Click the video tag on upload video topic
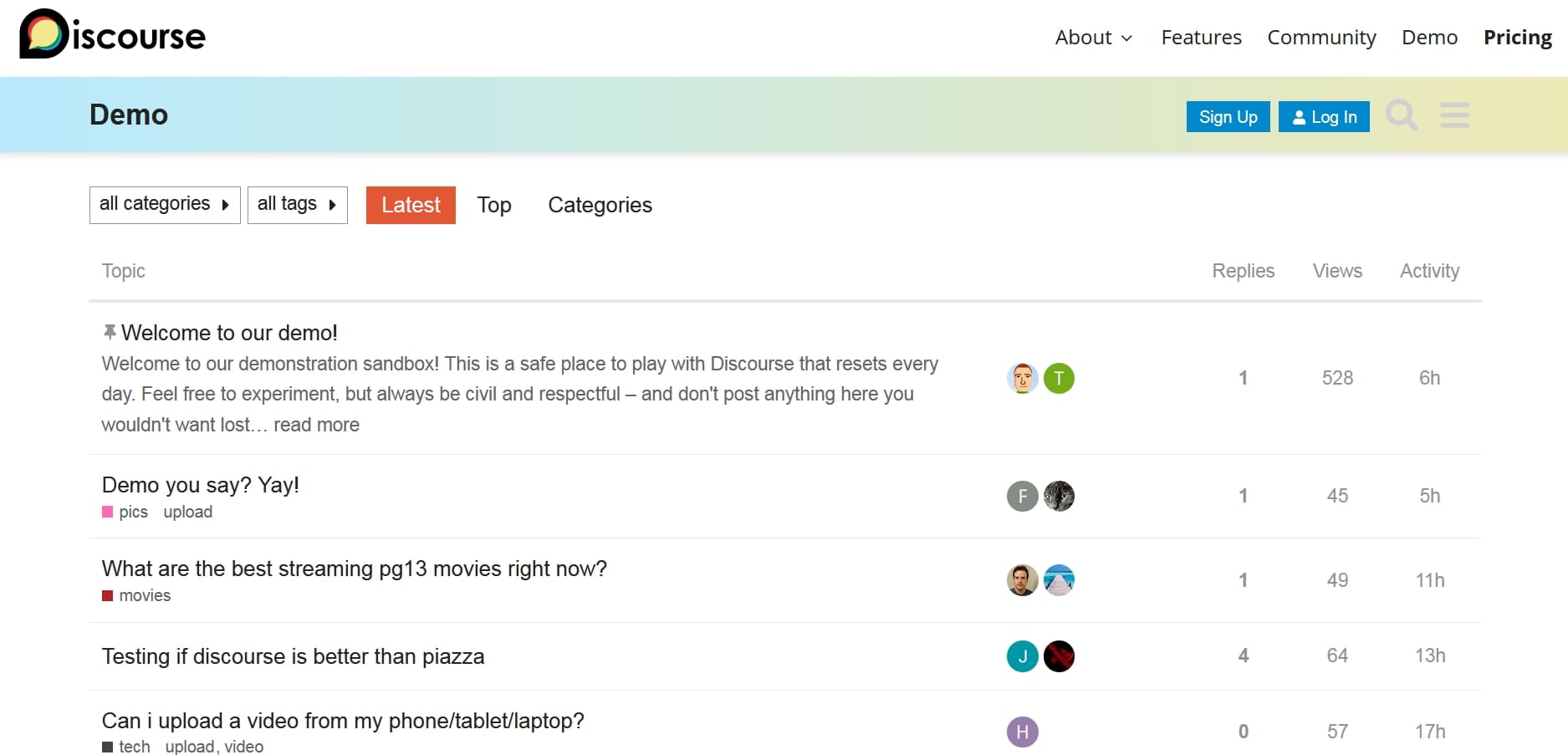The height and width of the screenshot is (755, 1568). (244, 747)
